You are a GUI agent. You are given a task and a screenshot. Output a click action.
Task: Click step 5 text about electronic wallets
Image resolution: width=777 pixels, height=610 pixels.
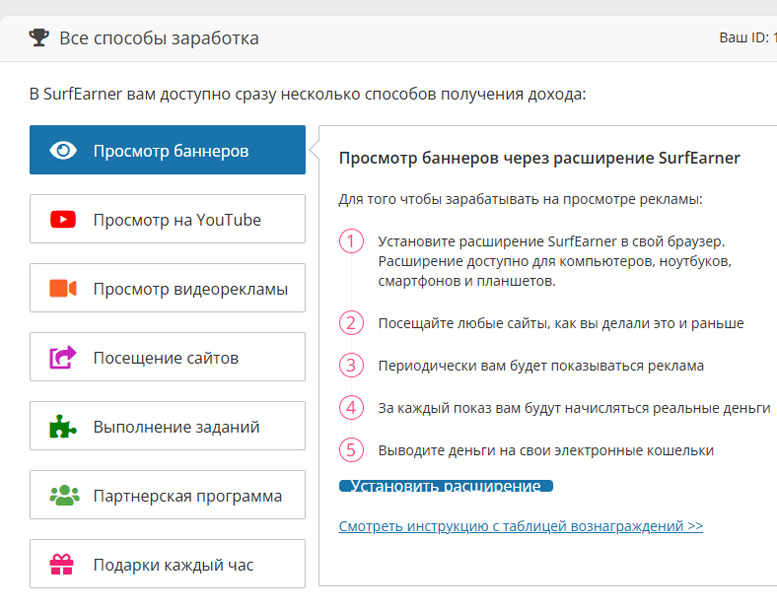(x=546, y=450)
